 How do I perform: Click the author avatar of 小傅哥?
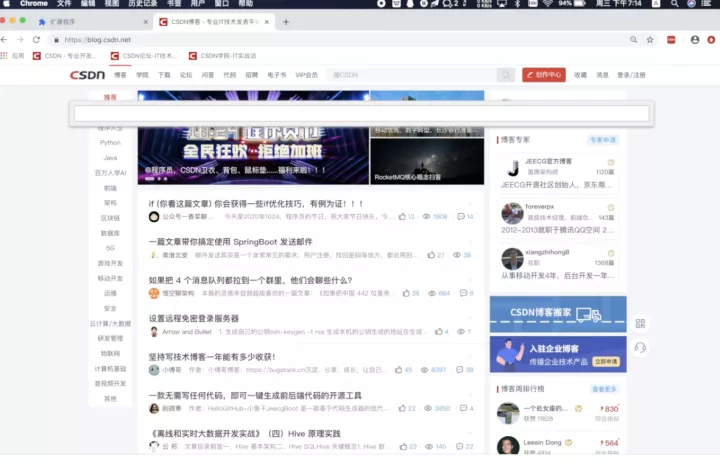tap(154, 370)
